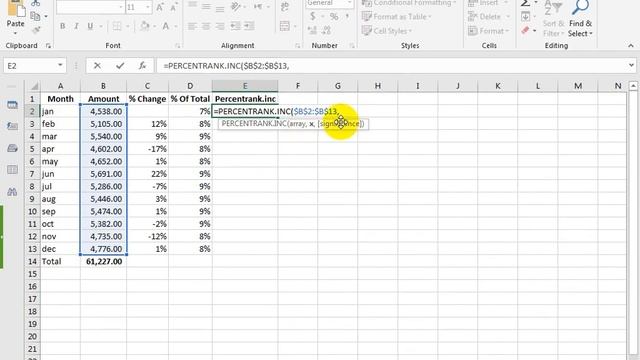Open Format as Table menu
This screenshot has width=640, height=360.
[x=397, y=17]
